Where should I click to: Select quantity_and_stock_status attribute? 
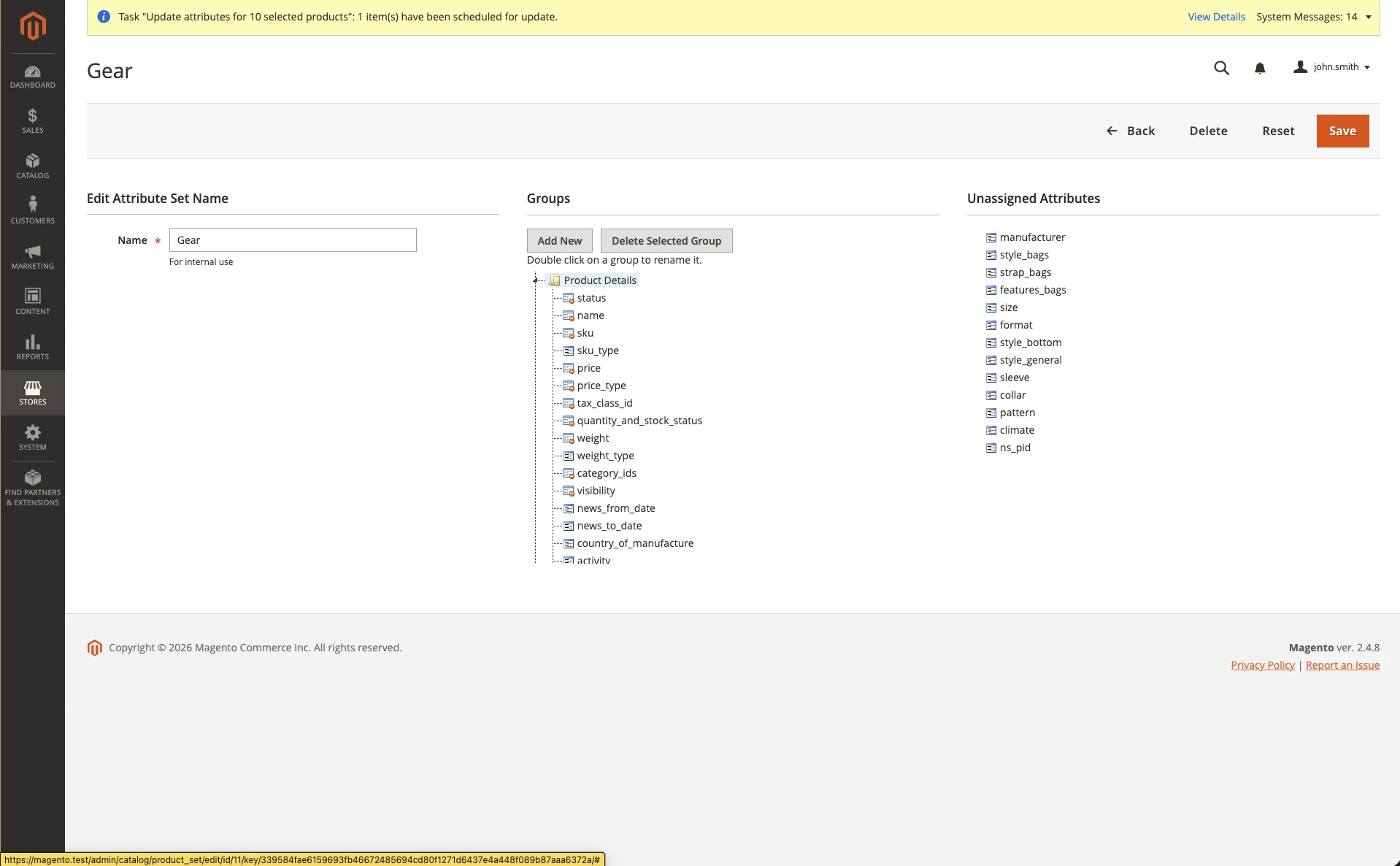[x=639, y=421]
